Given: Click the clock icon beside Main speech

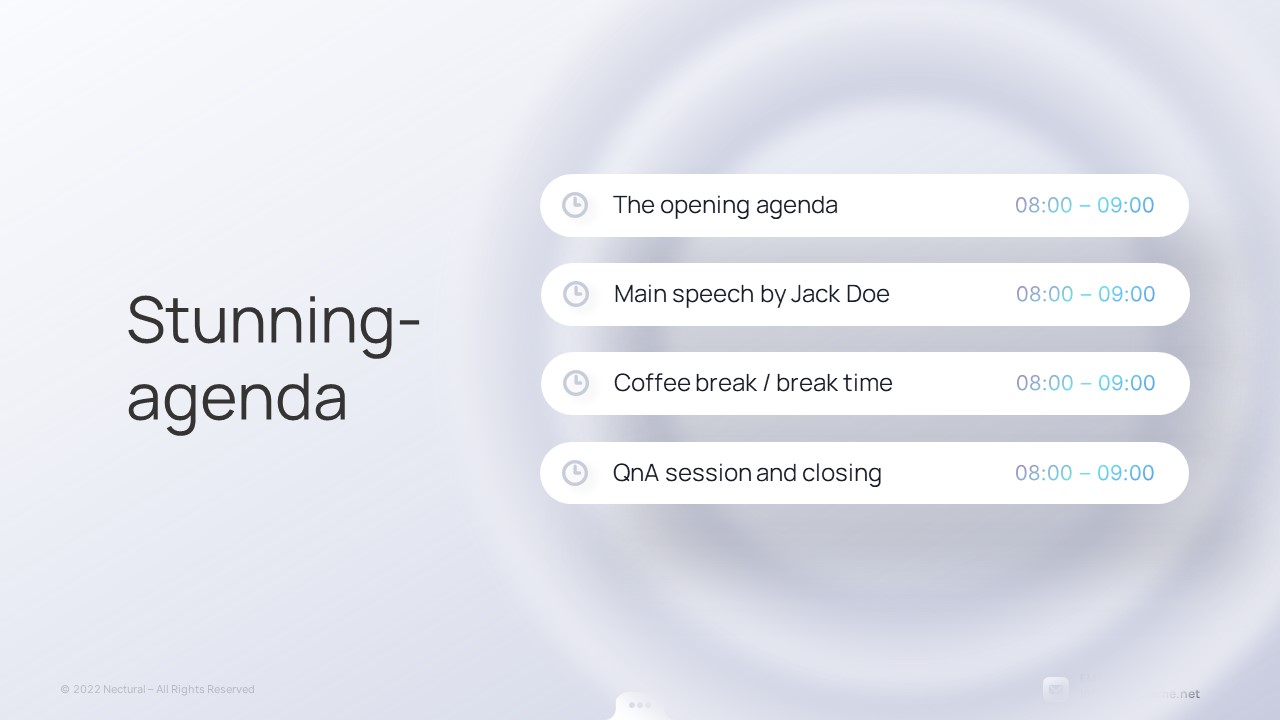Looking at the screenshot, I should tap(576, 294).
